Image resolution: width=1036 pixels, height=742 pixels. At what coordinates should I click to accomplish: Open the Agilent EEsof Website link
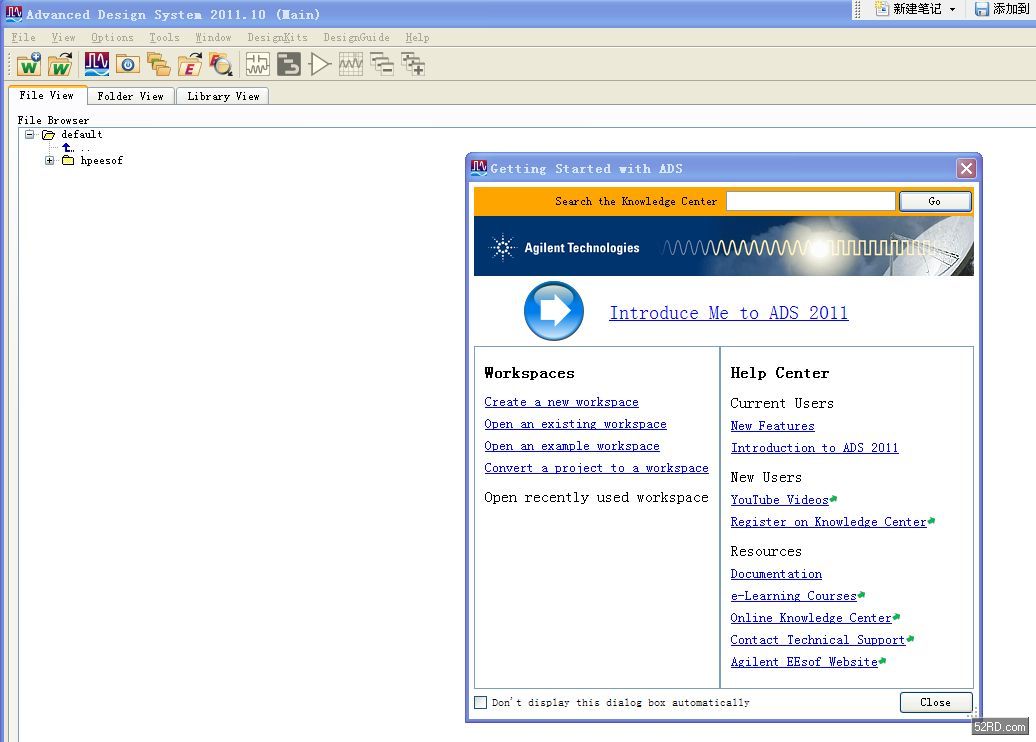point(804,661)
